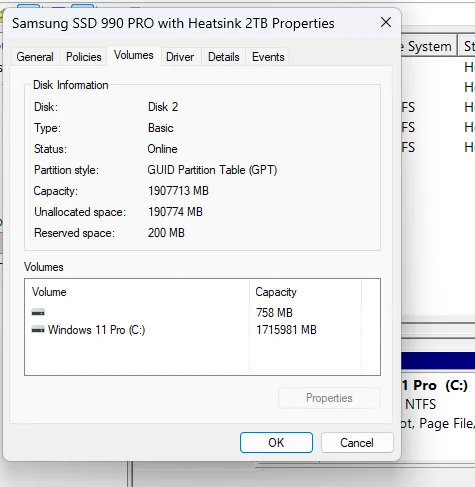Viewport: 475px width, 487px height.
Task: Click the Windows 11 Pro (C:) drive icon
Action: [x=38, y=330]
